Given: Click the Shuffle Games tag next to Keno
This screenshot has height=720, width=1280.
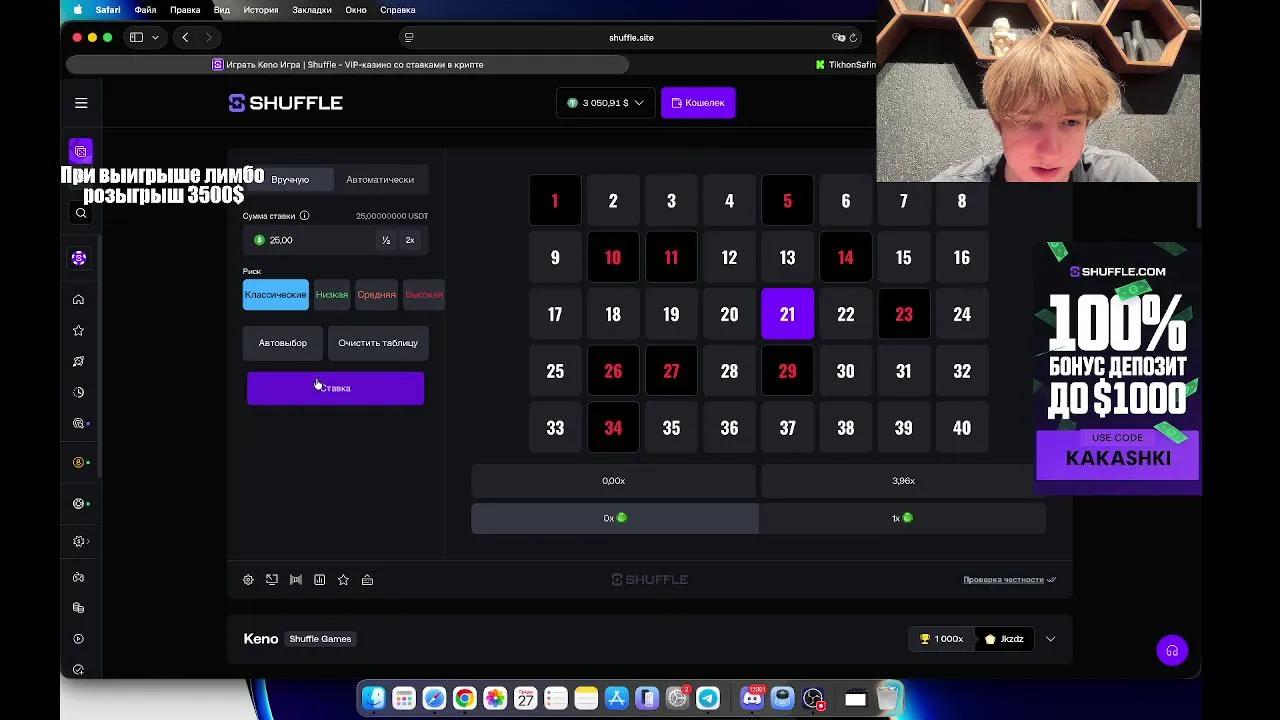Looking at the screenshot, I should click(x=320, y=639).
